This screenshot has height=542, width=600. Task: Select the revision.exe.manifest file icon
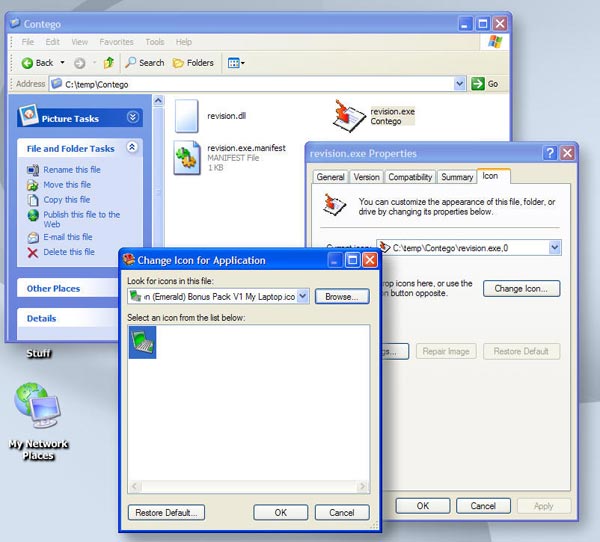188,158
